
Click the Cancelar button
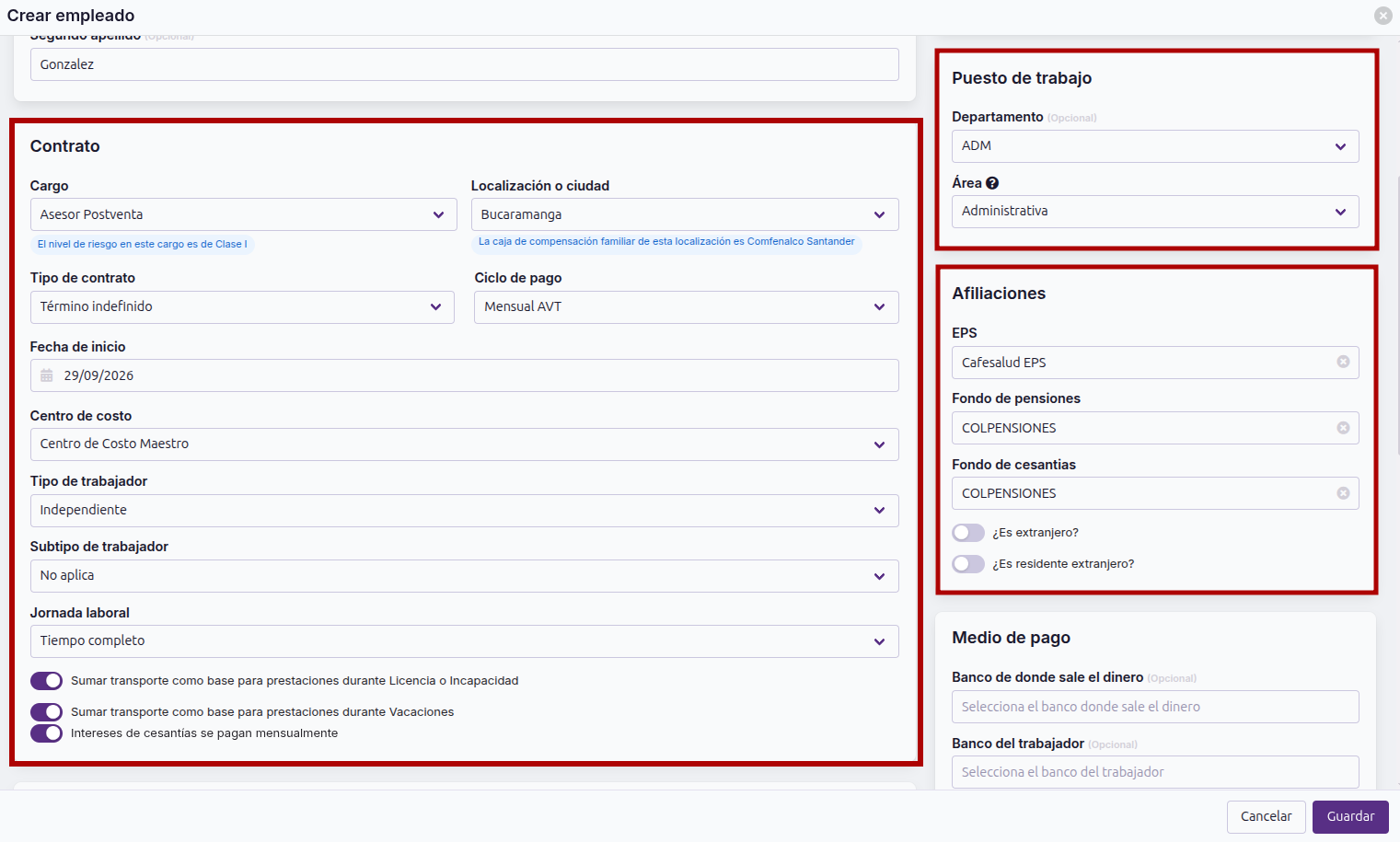click(x=1266, y=817)
